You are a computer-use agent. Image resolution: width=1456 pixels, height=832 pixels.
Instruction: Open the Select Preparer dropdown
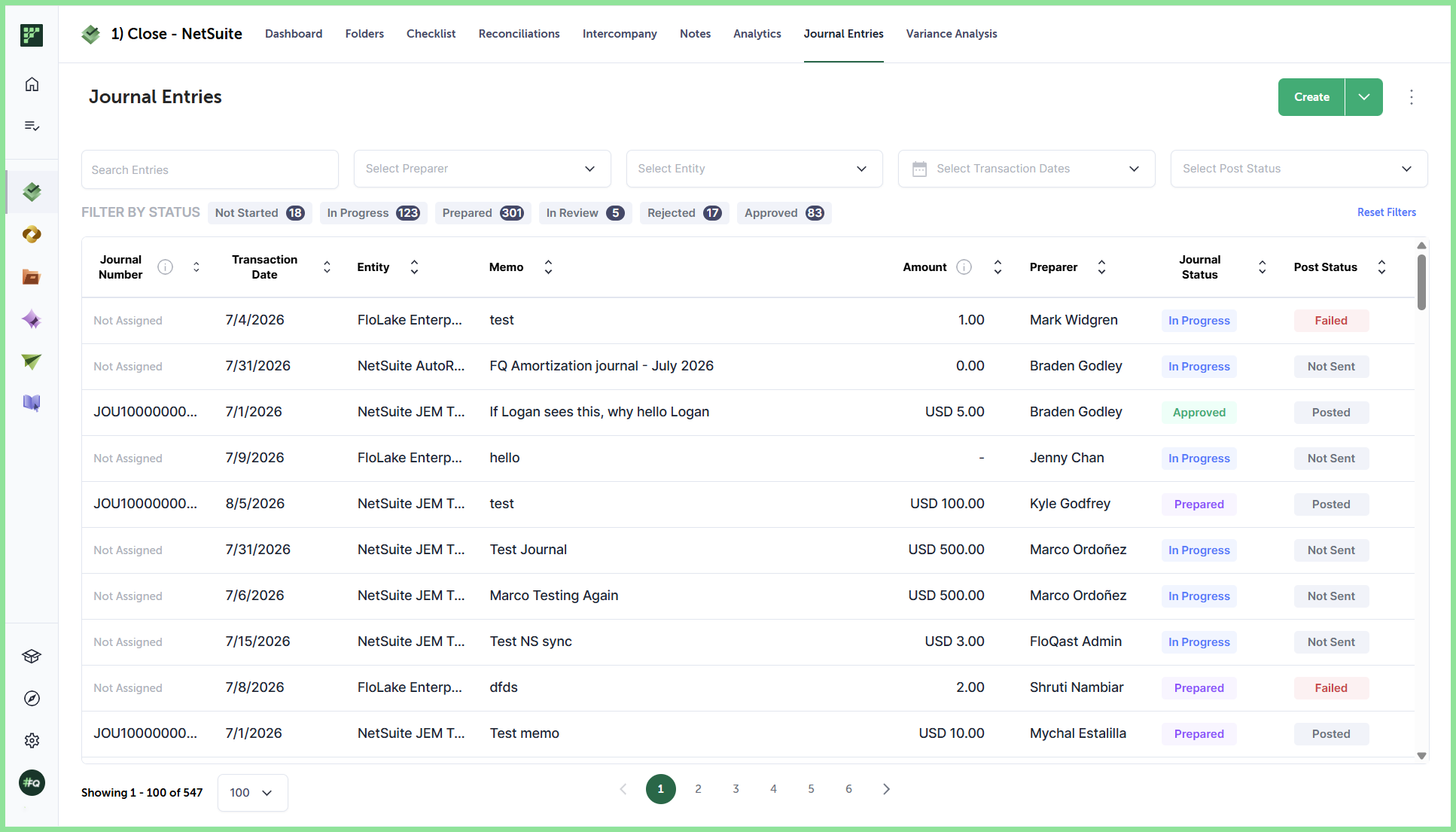click(x=482, y=169)
